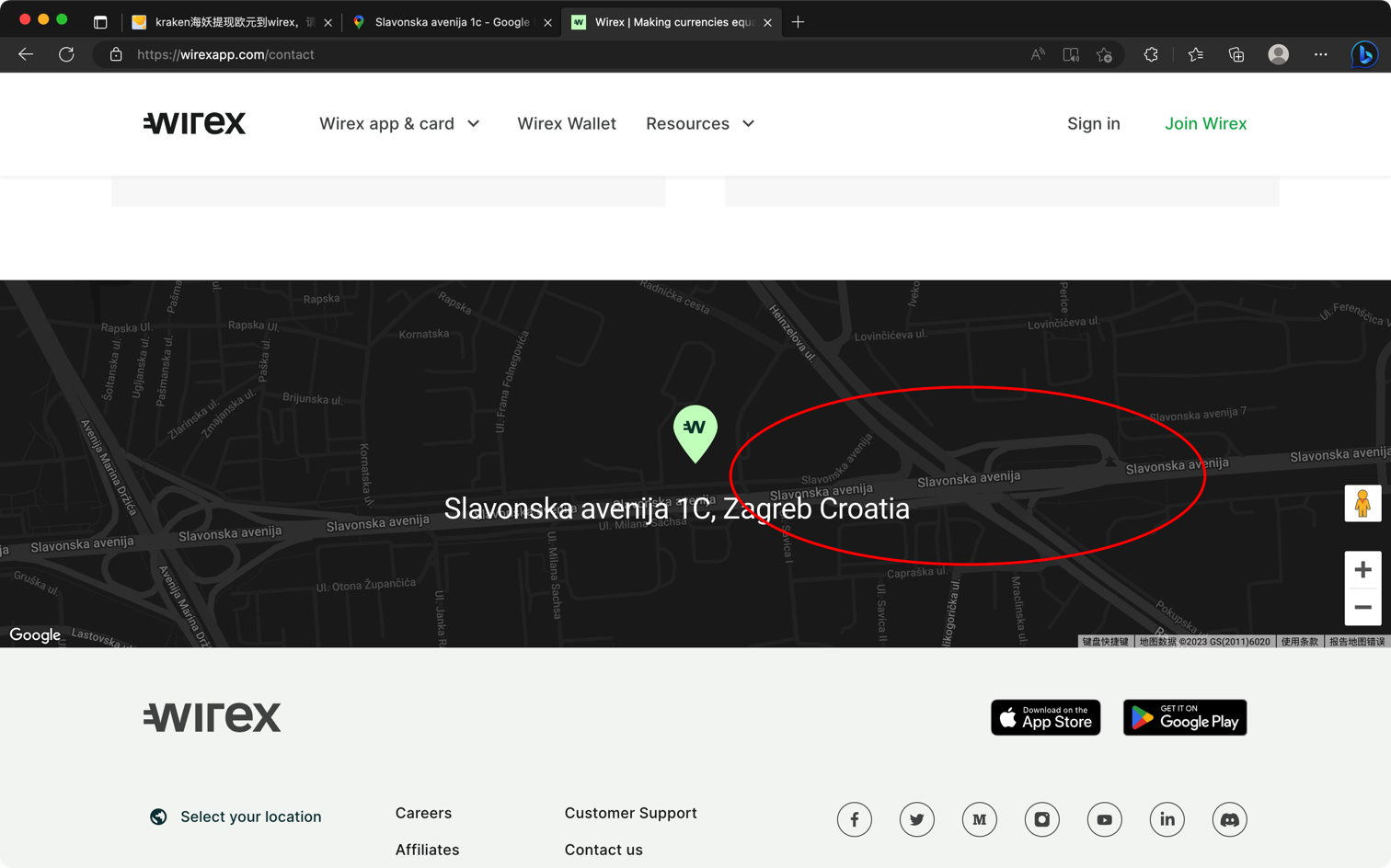Open Select your location

(x=251, y=817)
